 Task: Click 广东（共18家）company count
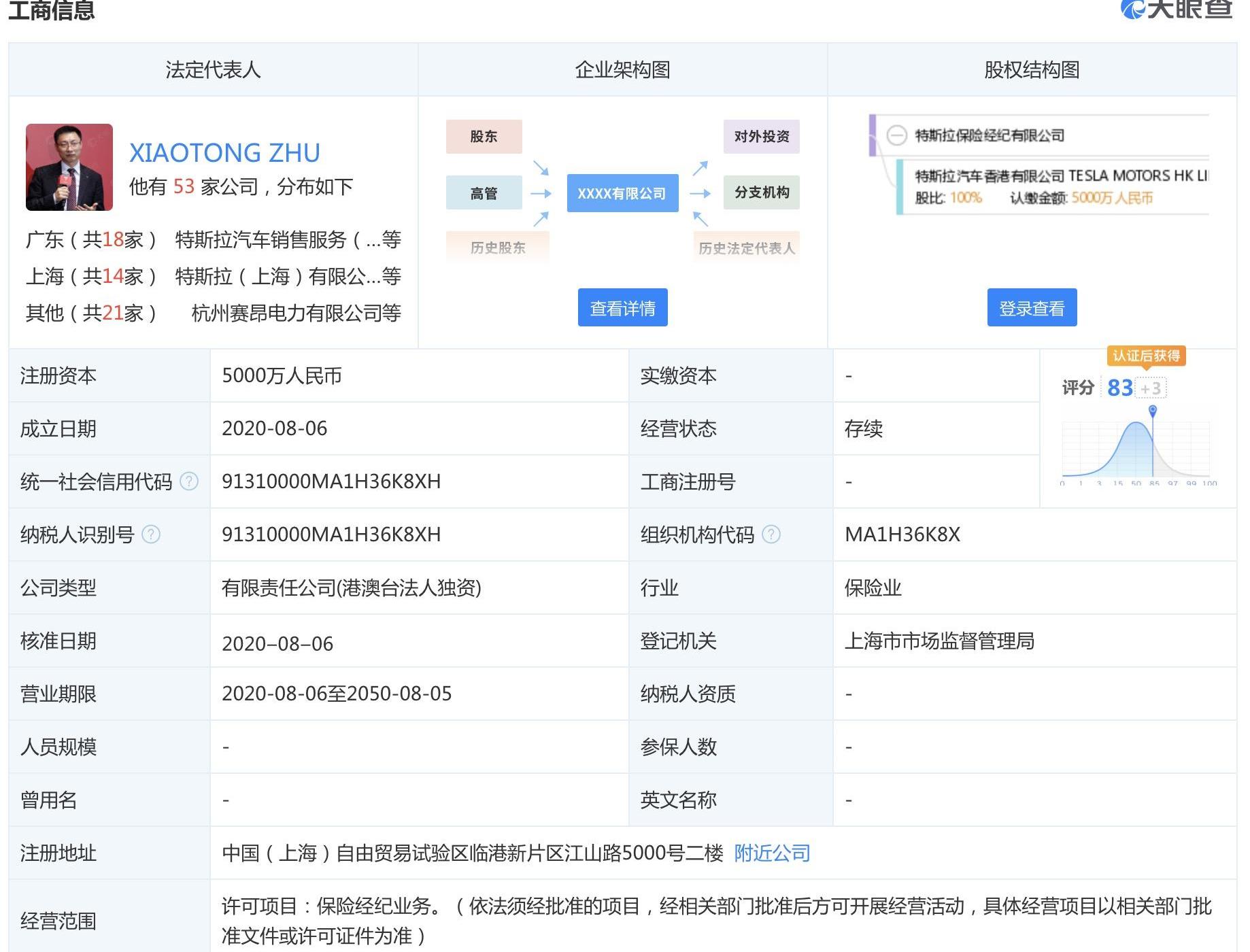click(x=90, y=239)
